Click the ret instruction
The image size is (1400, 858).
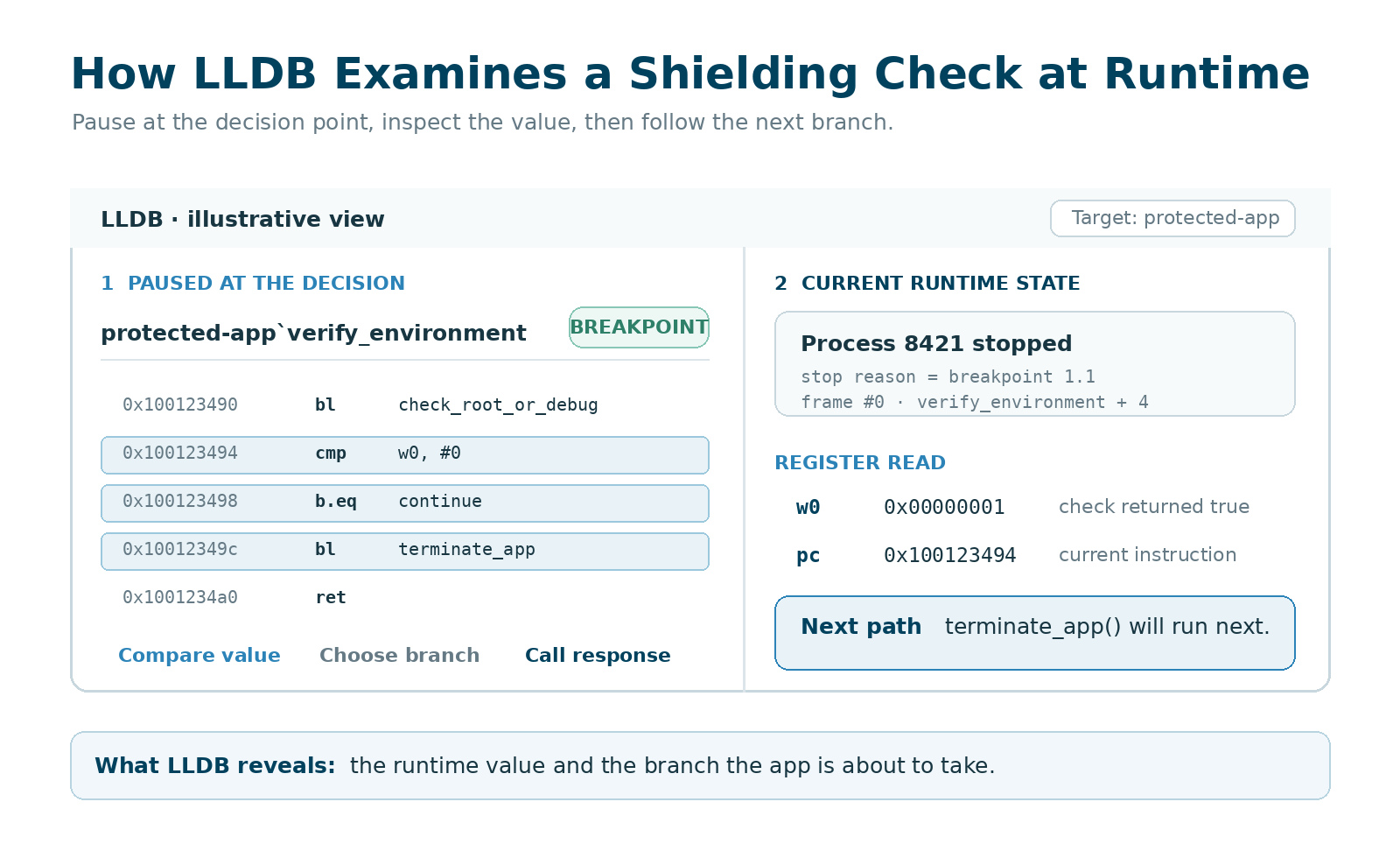[x=331, y=597]
